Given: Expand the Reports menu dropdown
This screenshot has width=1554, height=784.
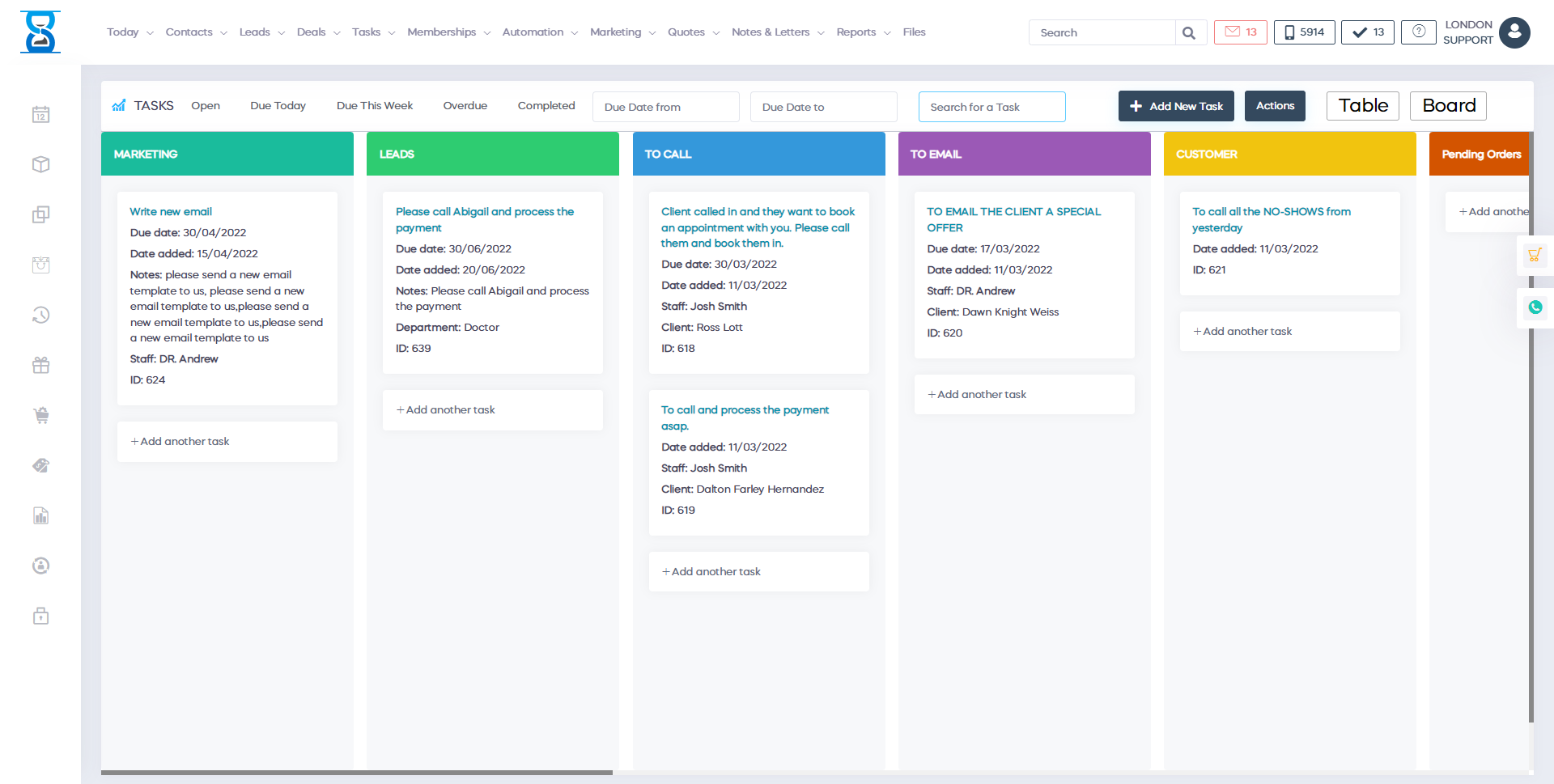Looking at the screenshot, I should pyautogui.click(x=863, y=32).
